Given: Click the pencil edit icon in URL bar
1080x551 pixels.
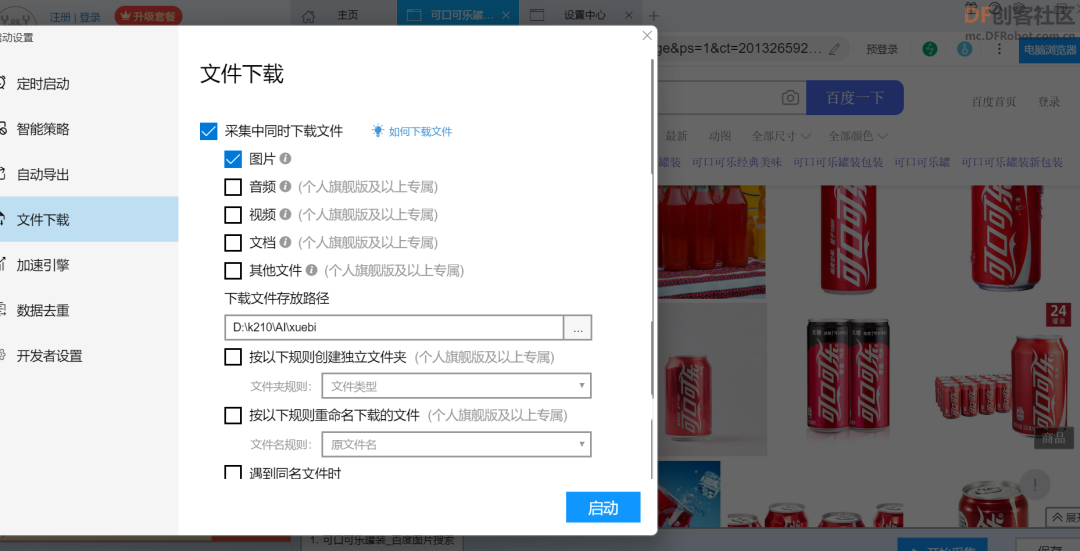Looking at the screenshot, I should click(834, 50).
